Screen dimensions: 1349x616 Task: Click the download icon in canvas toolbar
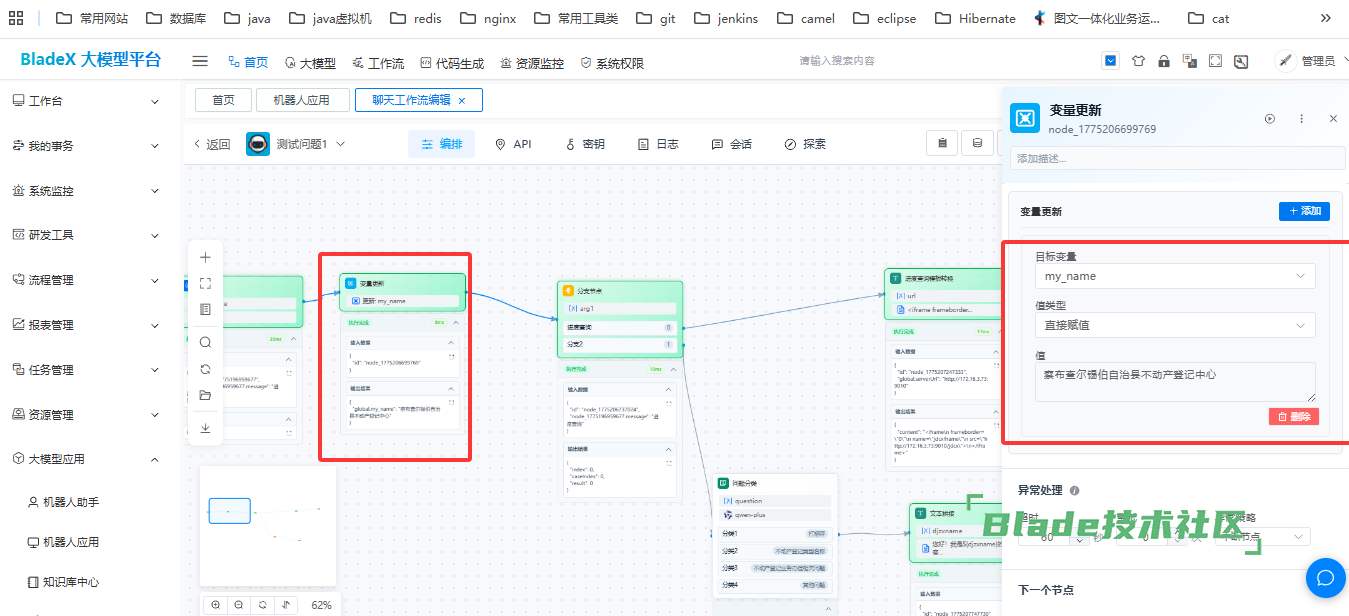[x=205, y=428]
